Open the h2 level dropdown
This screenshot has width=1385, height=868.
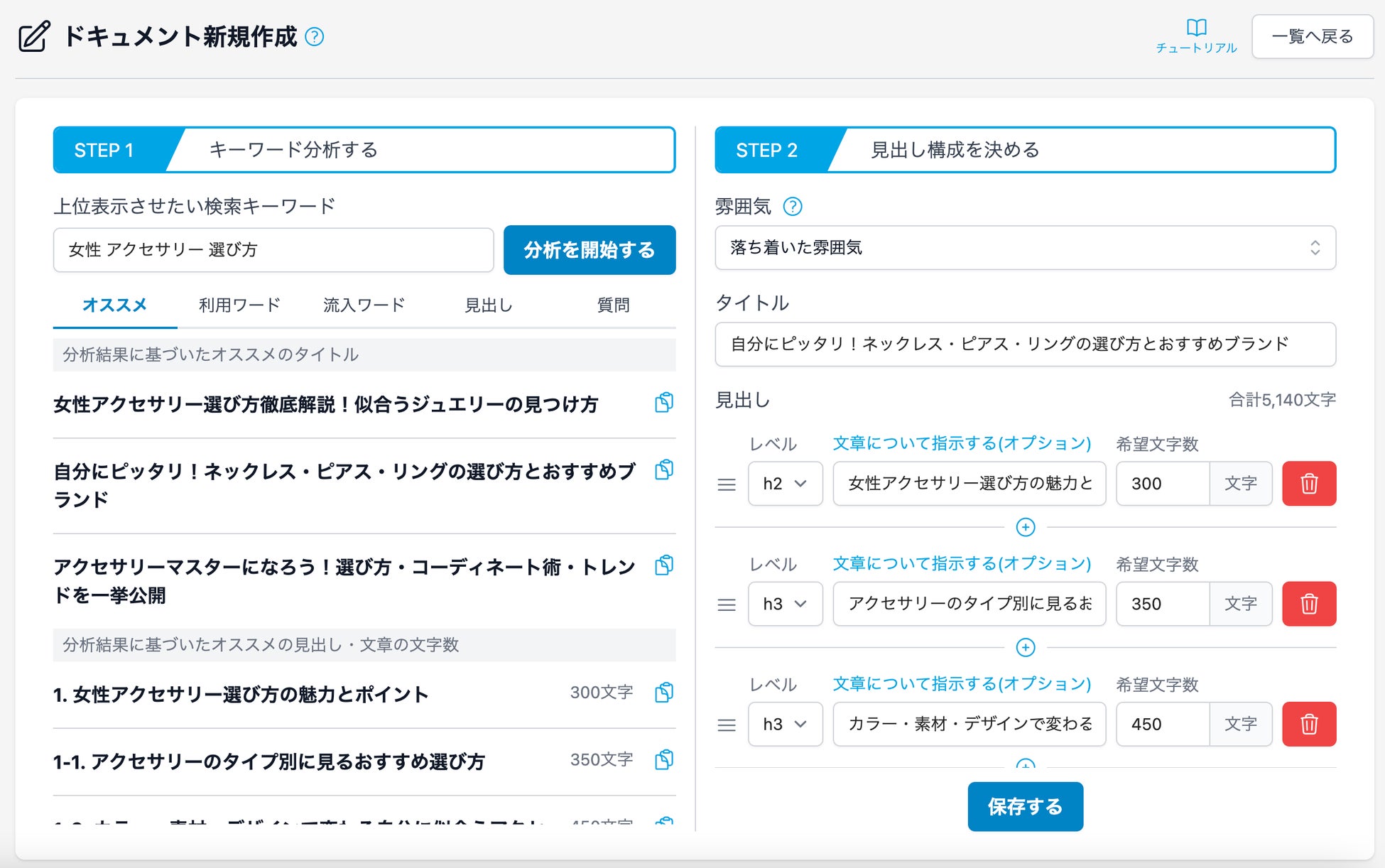point(784,484)
